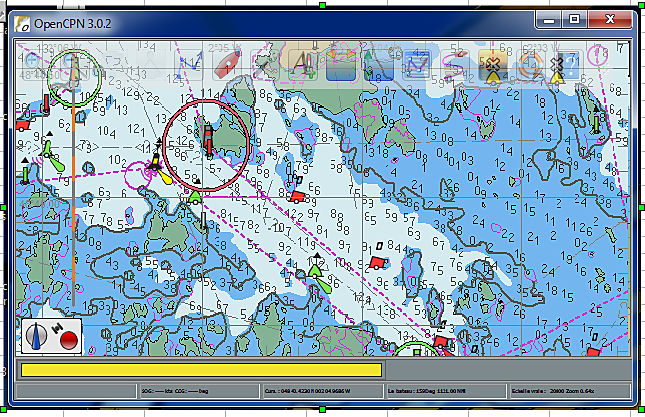Screen dimensions: 645x417
Task: Open the Toolbox settings wrench icon
Action: tap(265, 65)
